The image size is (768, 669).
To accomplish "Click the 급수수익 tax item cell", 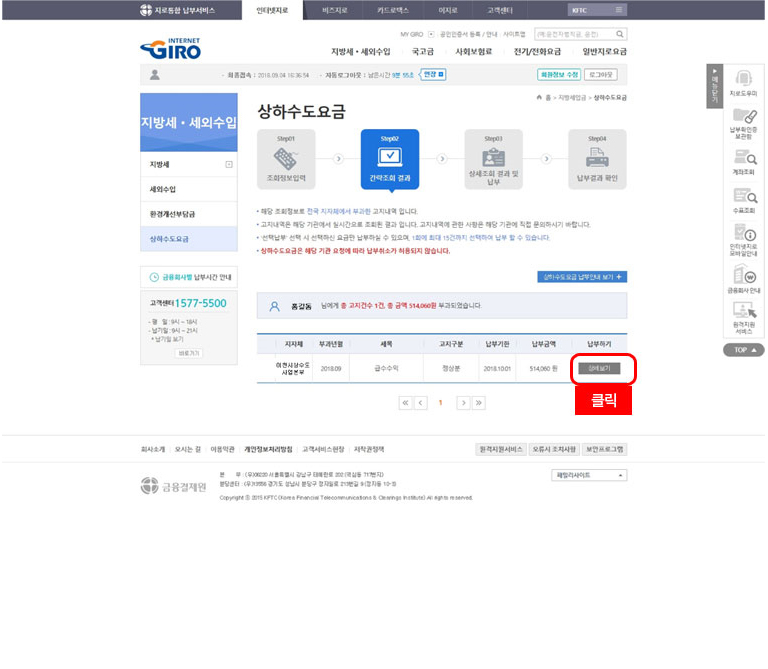I will point(386,368).
